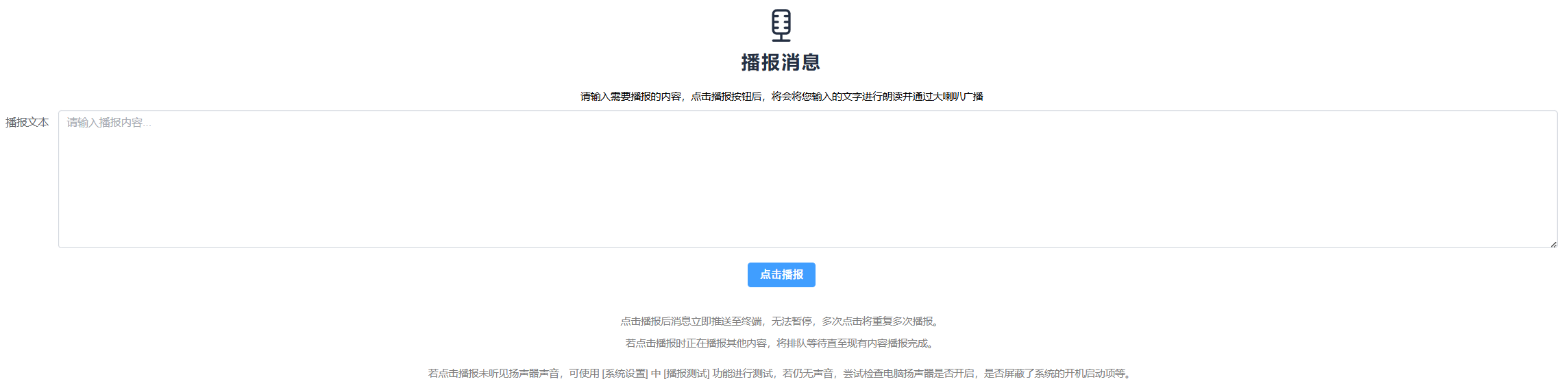
Task: Click the 尝试检查电脑扬声器是否开启 phrase
Action: pos(908,374)
